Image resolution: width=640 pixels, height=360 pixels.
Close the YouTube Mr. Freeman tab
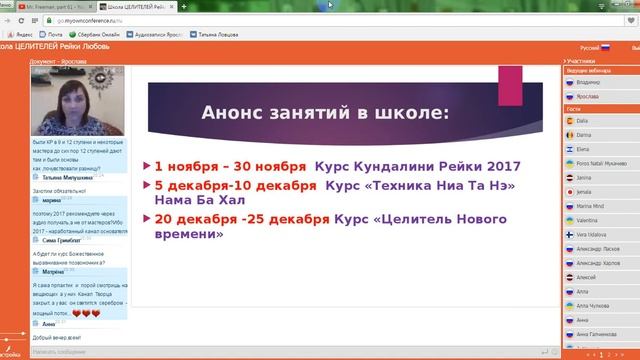tap(91, 7)
